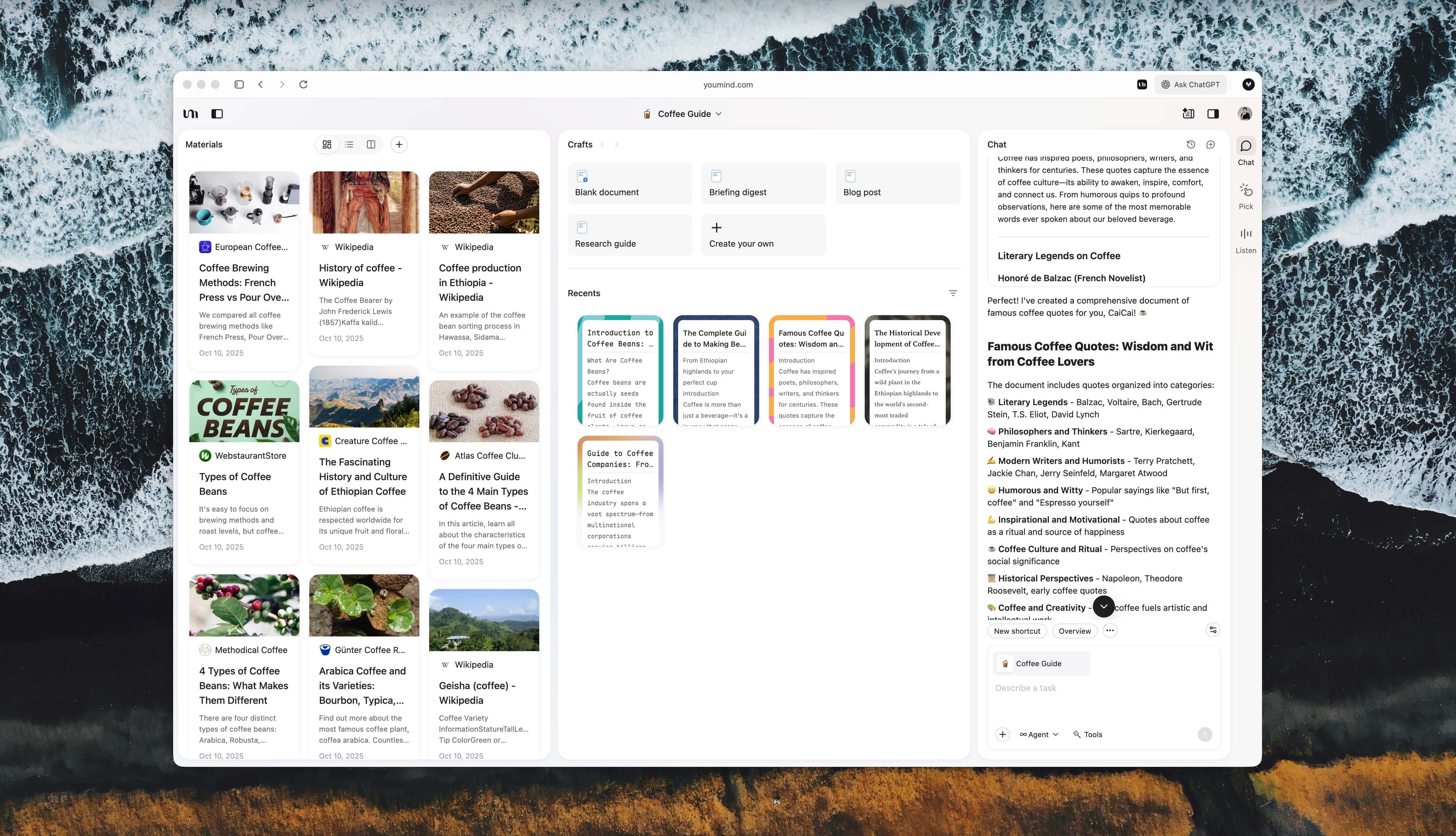Open the Agent mode dropdown
The height and width of the screenshot is (836, 1456).
tap(1039, 734)
